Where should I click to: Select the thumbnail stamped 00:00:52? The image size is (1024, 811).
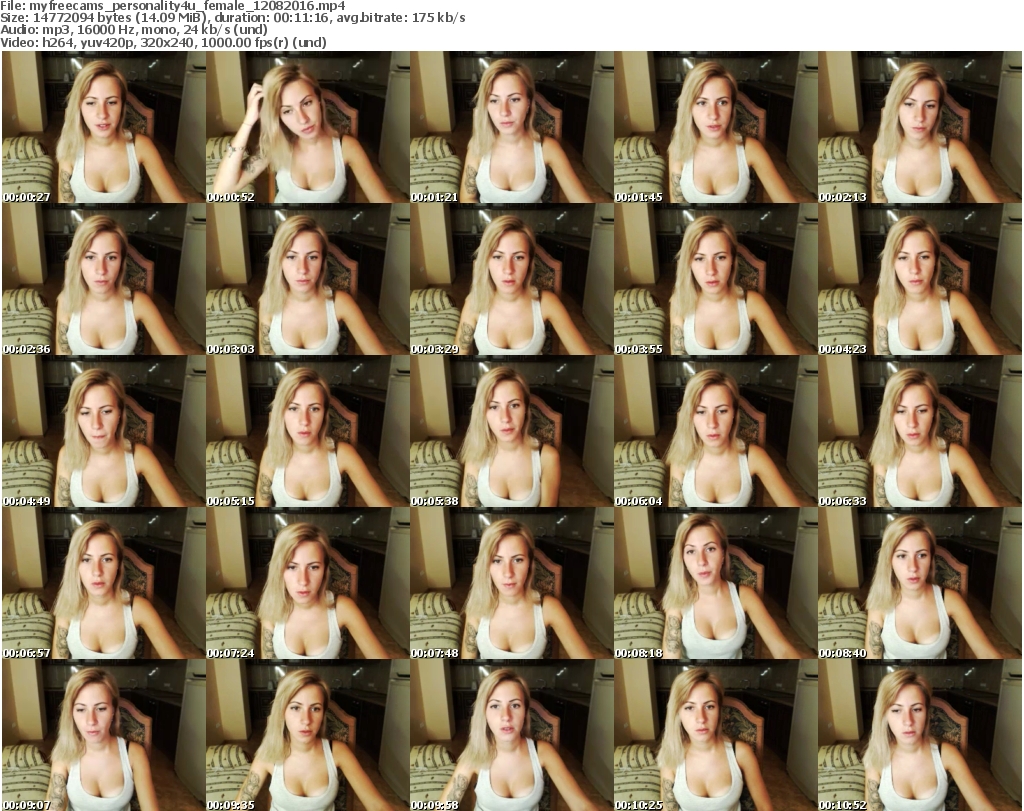click(308, 127)
